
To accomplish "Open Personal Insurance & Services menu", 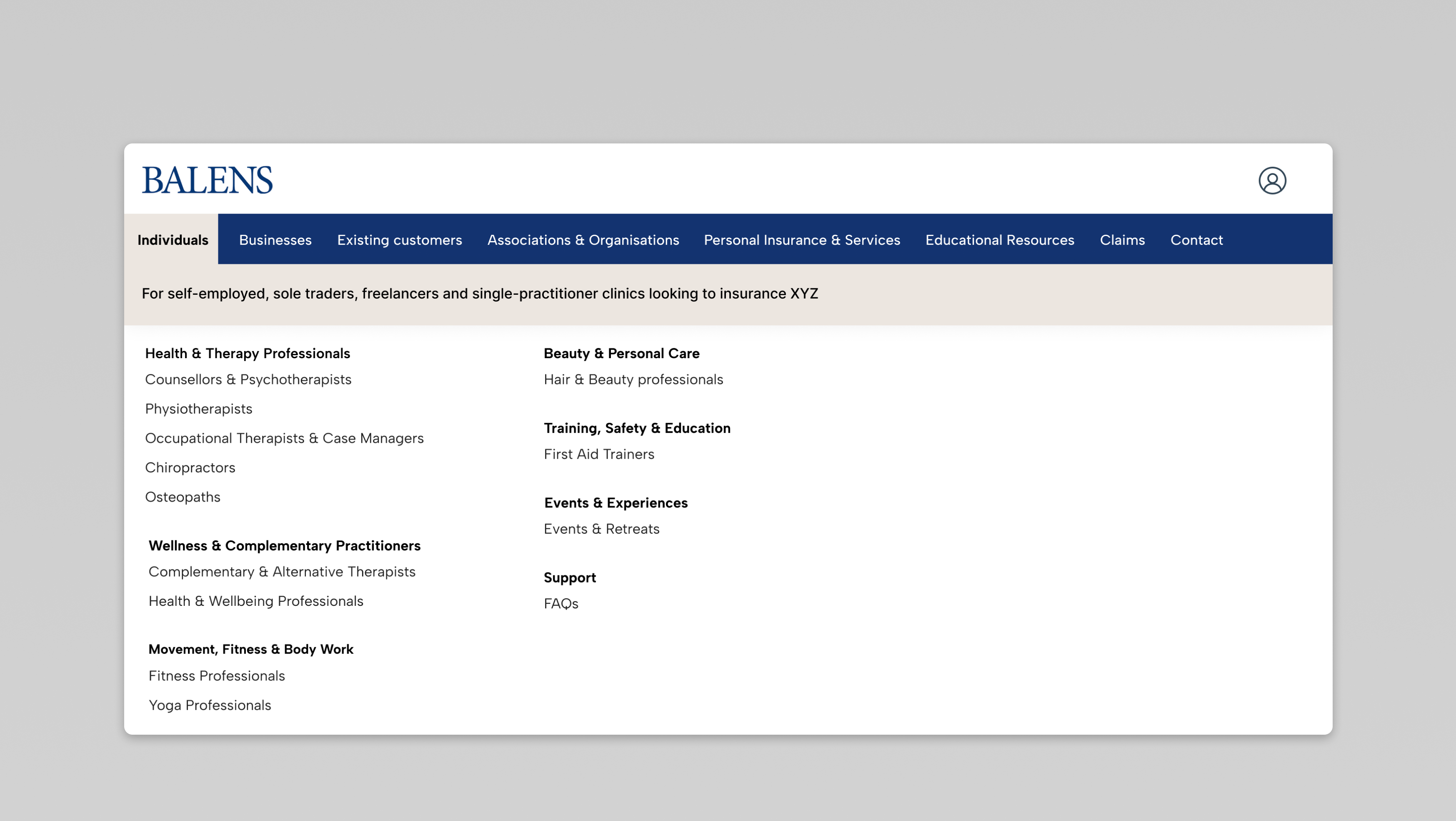I will point(801,240).
